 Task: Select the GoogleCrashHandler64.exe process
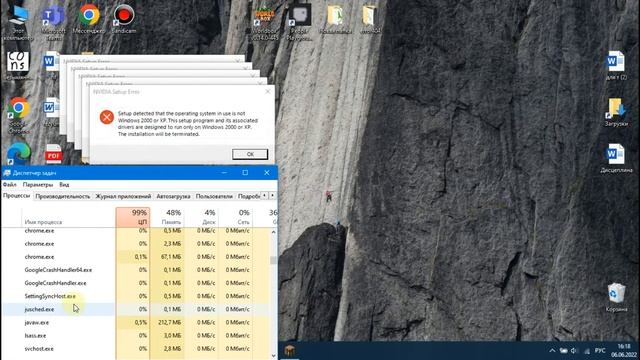tap(136, 270)
